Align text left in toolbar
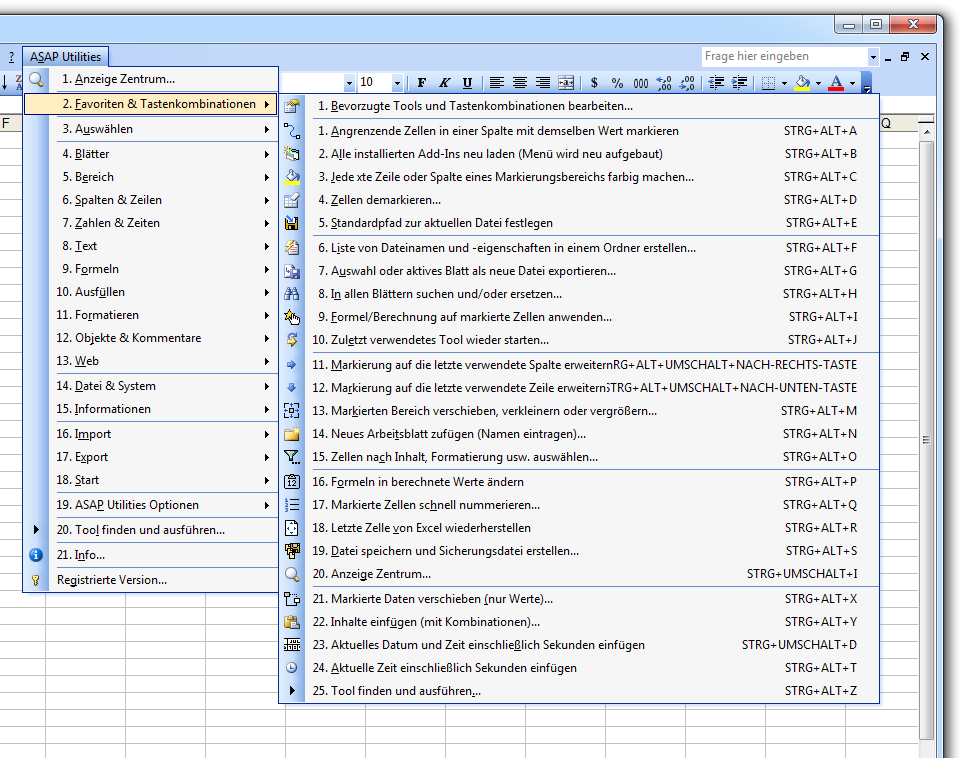 pos(497,82)
